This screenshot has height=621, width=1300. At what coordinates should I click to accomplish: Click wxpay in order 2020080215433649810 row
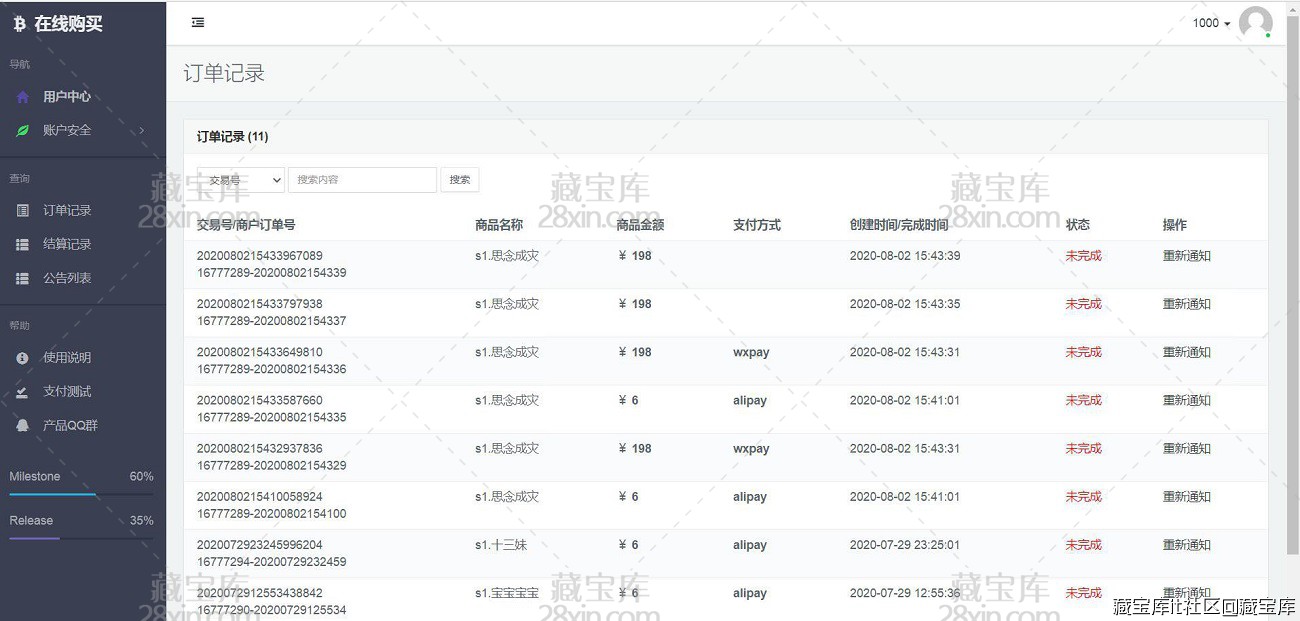[751, 352]
